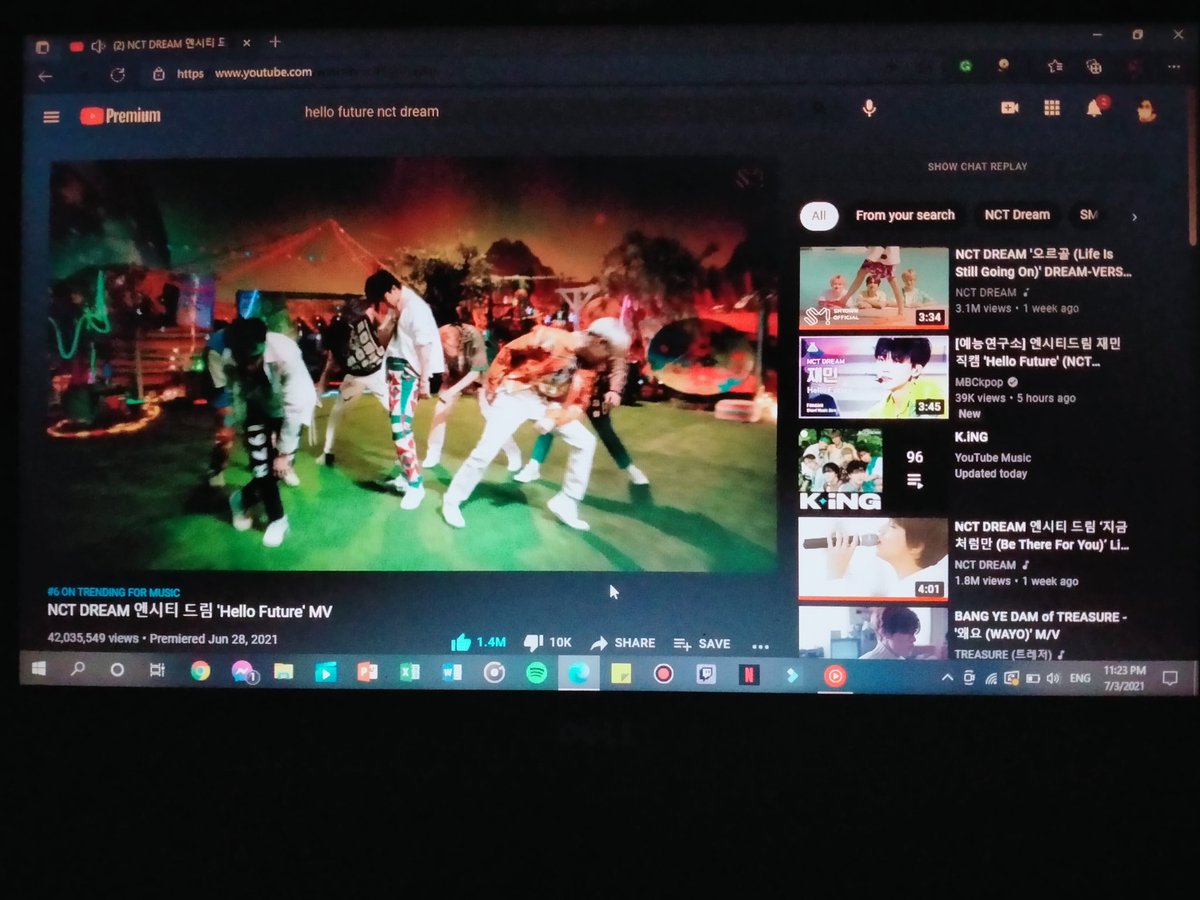Open the browser settings ellipsis menu
The image size is (1200, 900).
click(x=1173, y=67)
